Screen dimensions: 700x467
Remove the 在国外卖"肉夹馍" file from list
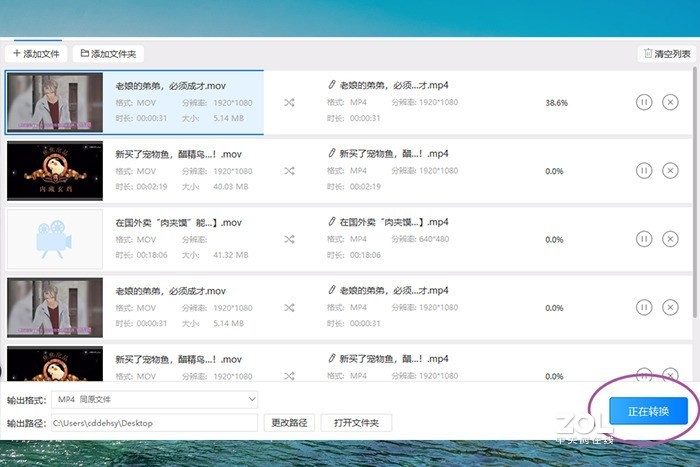point(670,239)
